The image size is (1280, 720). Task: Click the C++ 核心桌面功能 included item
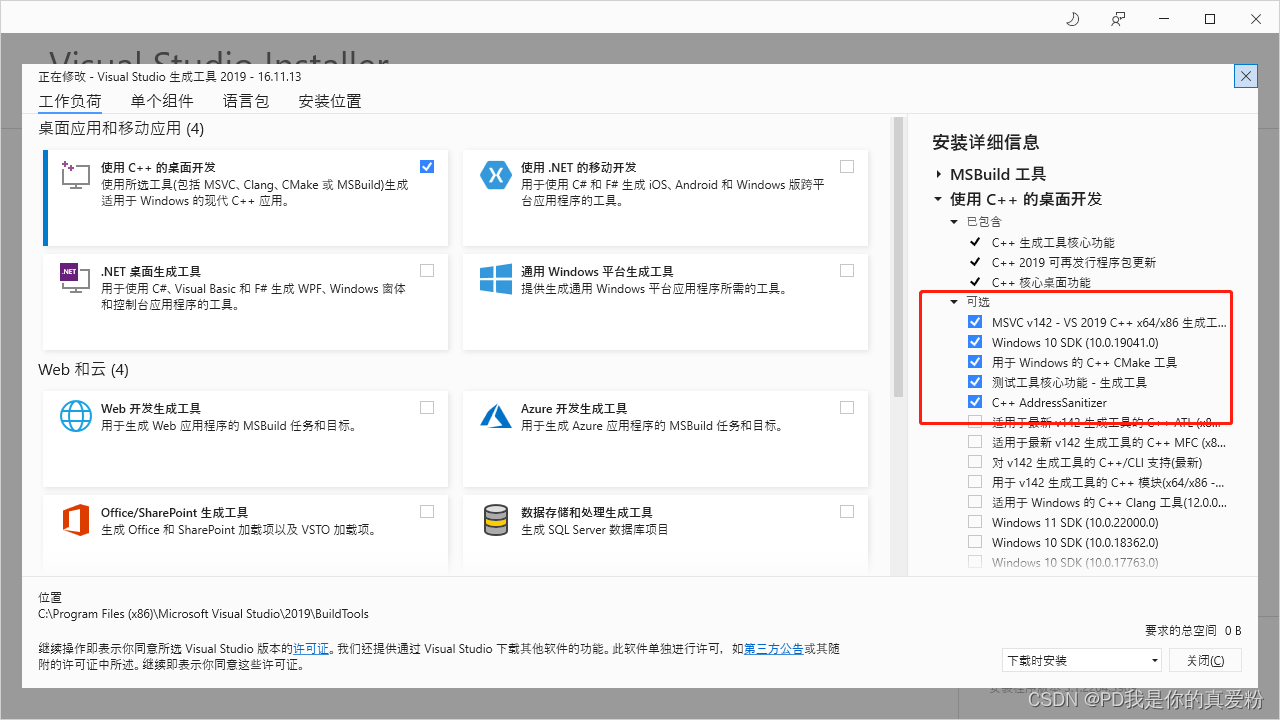pos(1041,282)
